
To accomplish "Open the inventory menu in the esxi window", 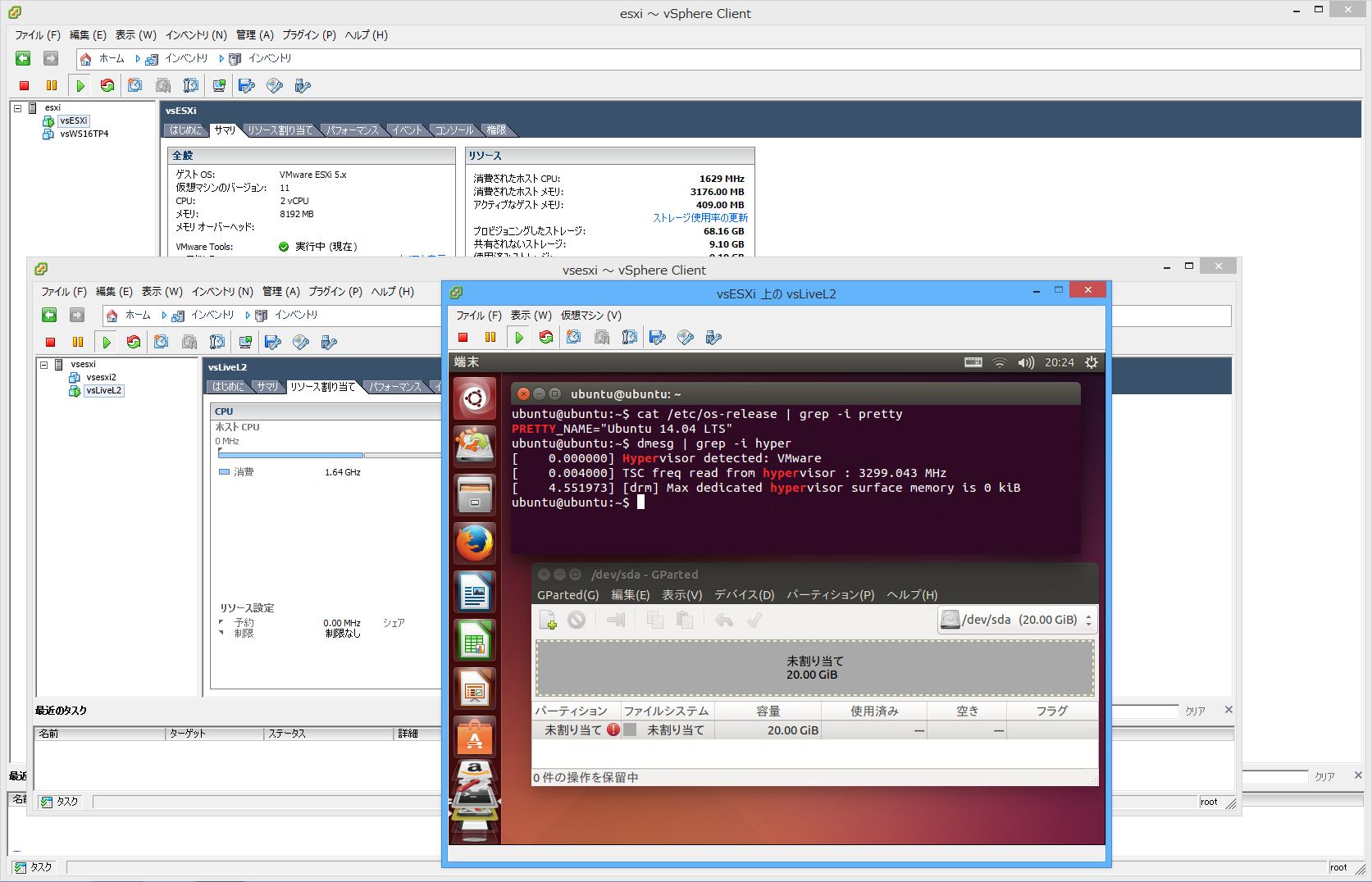I will pos(196,35).
